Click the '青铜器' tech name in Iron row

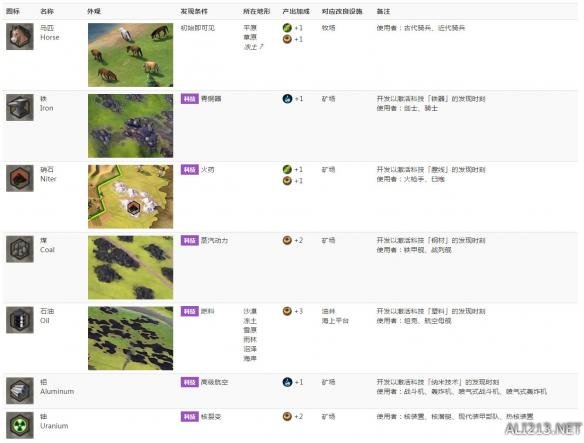tap(211, 99)
